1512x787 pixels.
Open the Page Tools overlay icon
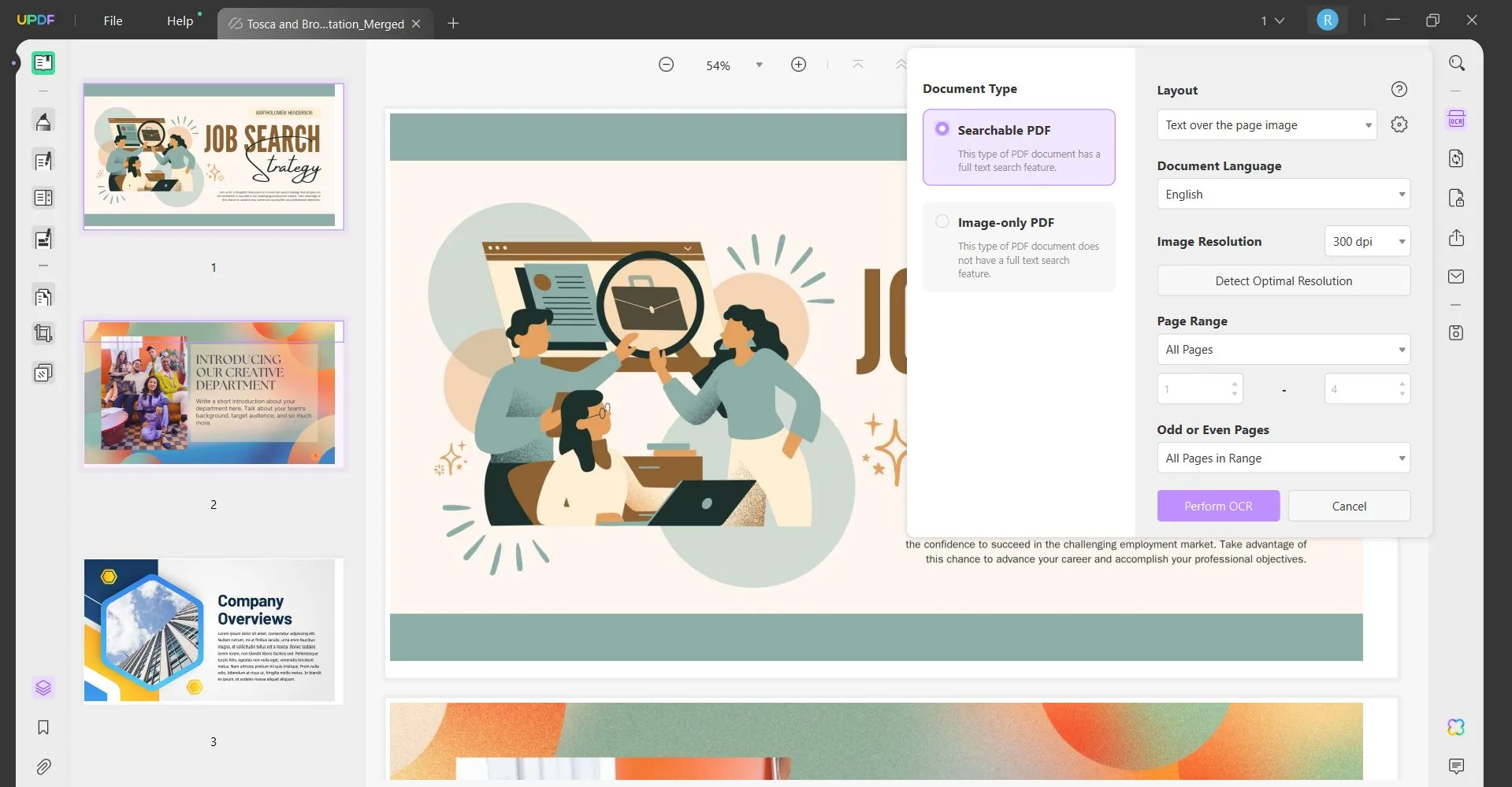pos(43,373)
